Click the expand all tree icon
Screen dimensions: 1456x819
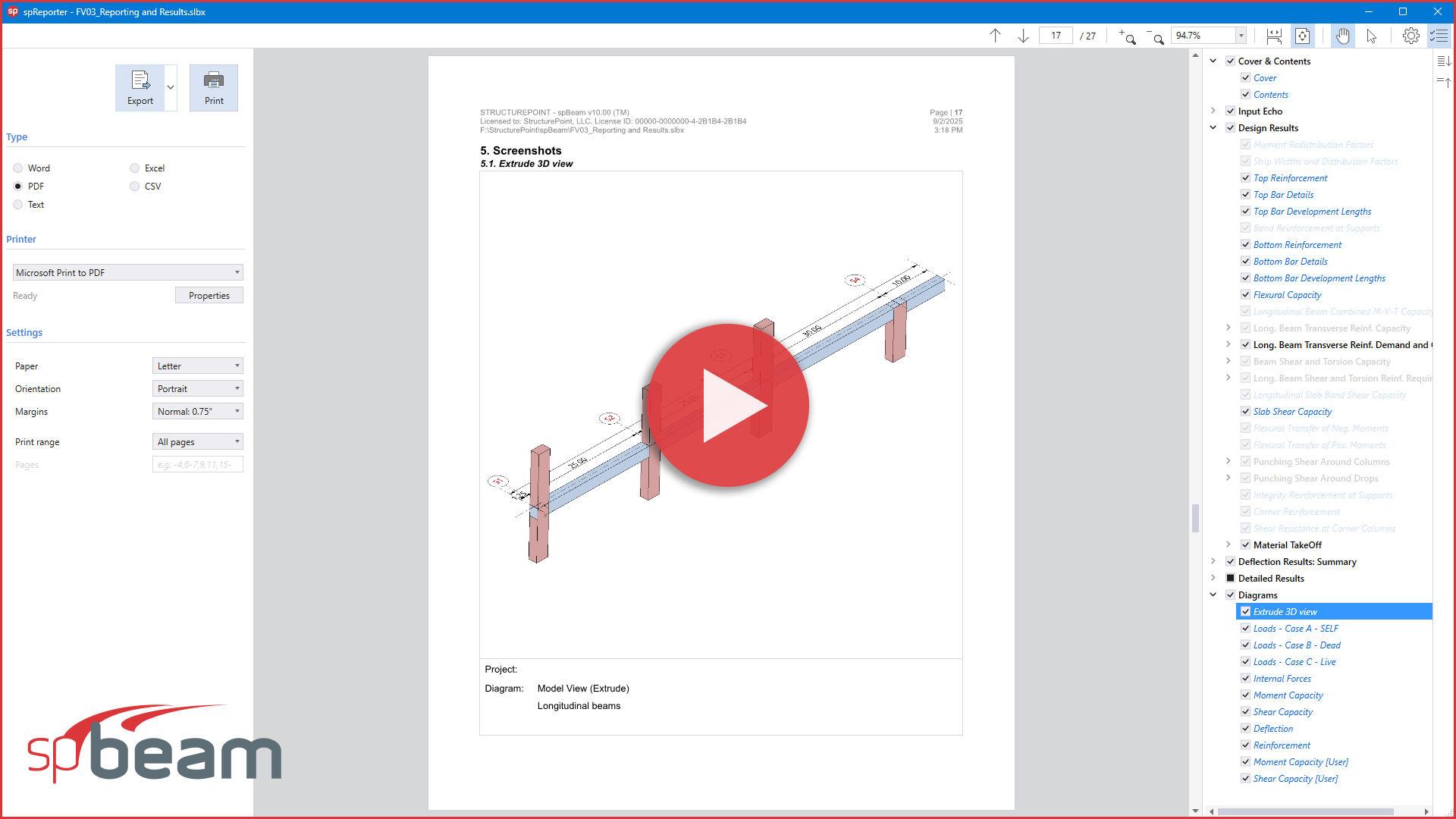pyautogui.click(x=1444, y=61)
